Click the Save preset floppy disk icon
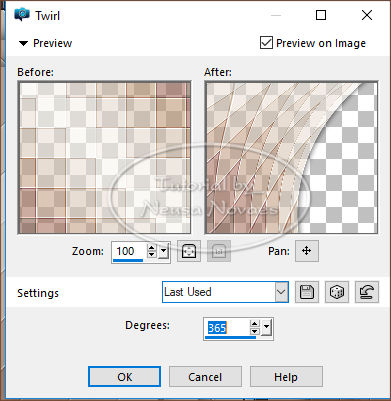This screenshot has height=401, width=391. click(307, 292)
